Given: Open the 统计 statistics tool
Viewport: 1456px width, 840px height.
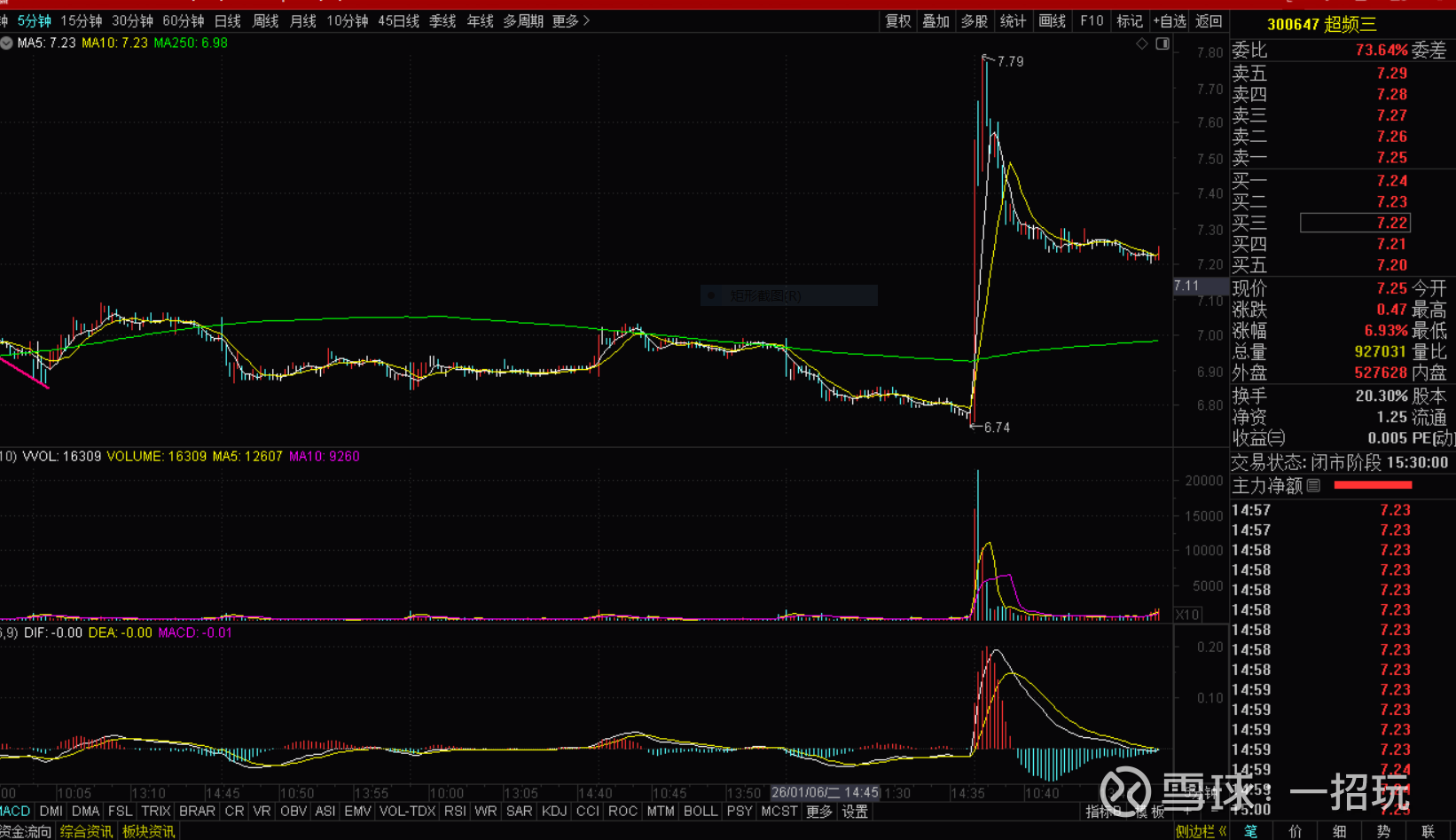Looking at the screenshot, I should (1013, 21).
